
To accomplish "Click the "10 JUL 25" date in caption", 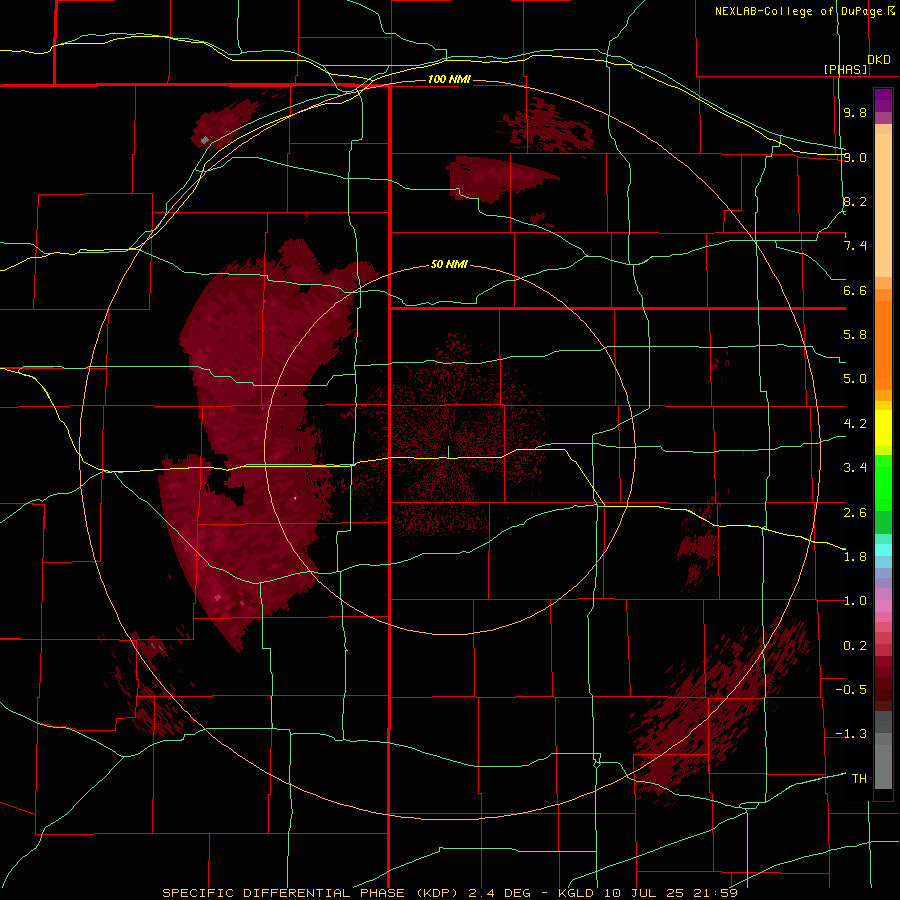I will tap(642, 893).
